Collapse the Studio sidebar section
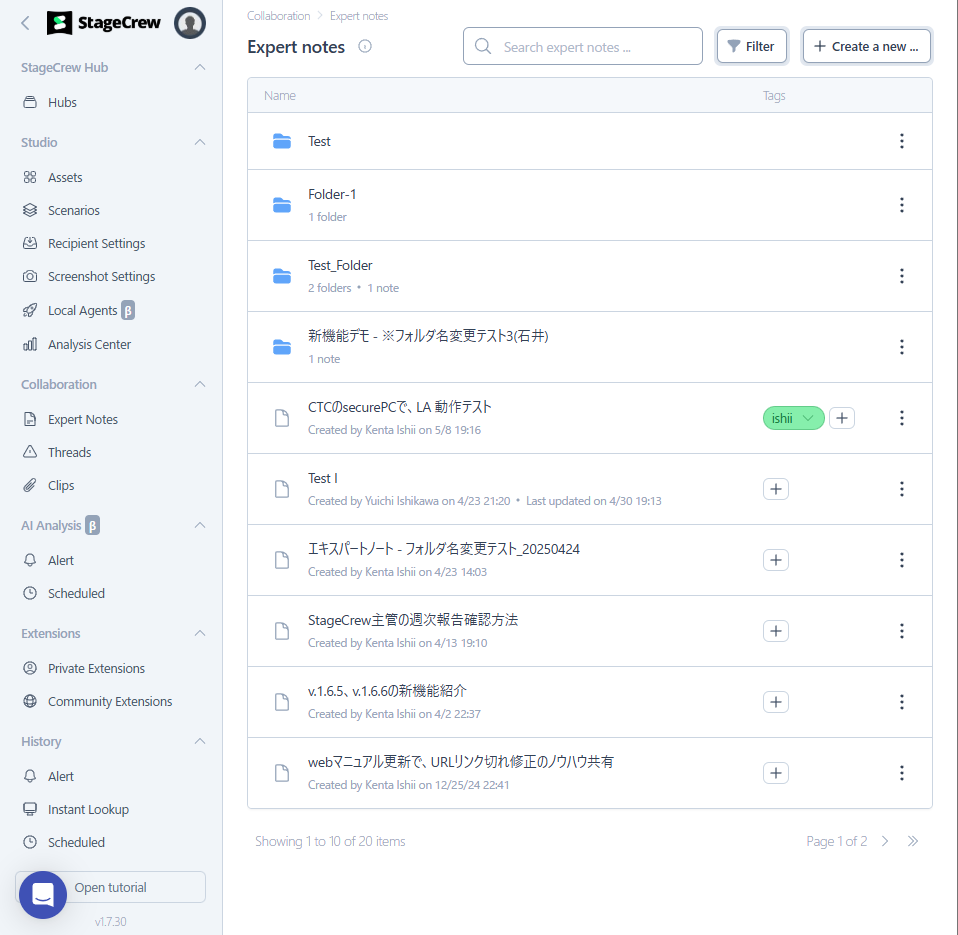This screenshot has height=935, width=958. pyautogui.click(x=200, y=142)
